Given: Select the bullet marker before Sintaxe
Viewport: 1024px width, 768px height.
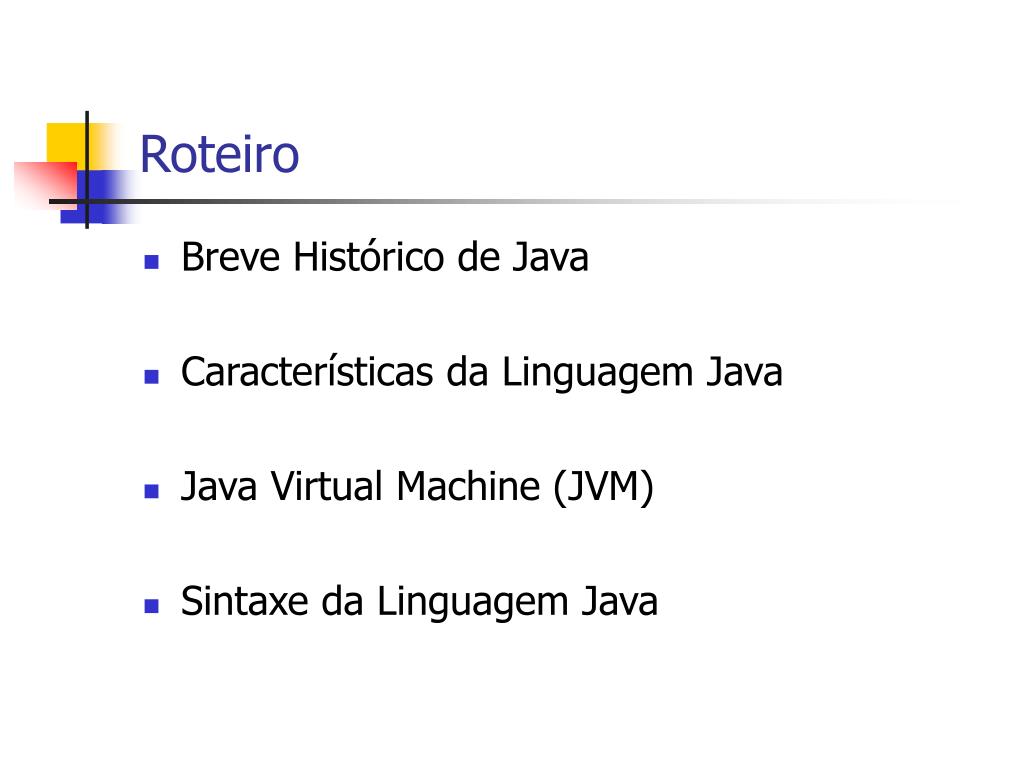Looking at the screenshot, I should [152, 606].
